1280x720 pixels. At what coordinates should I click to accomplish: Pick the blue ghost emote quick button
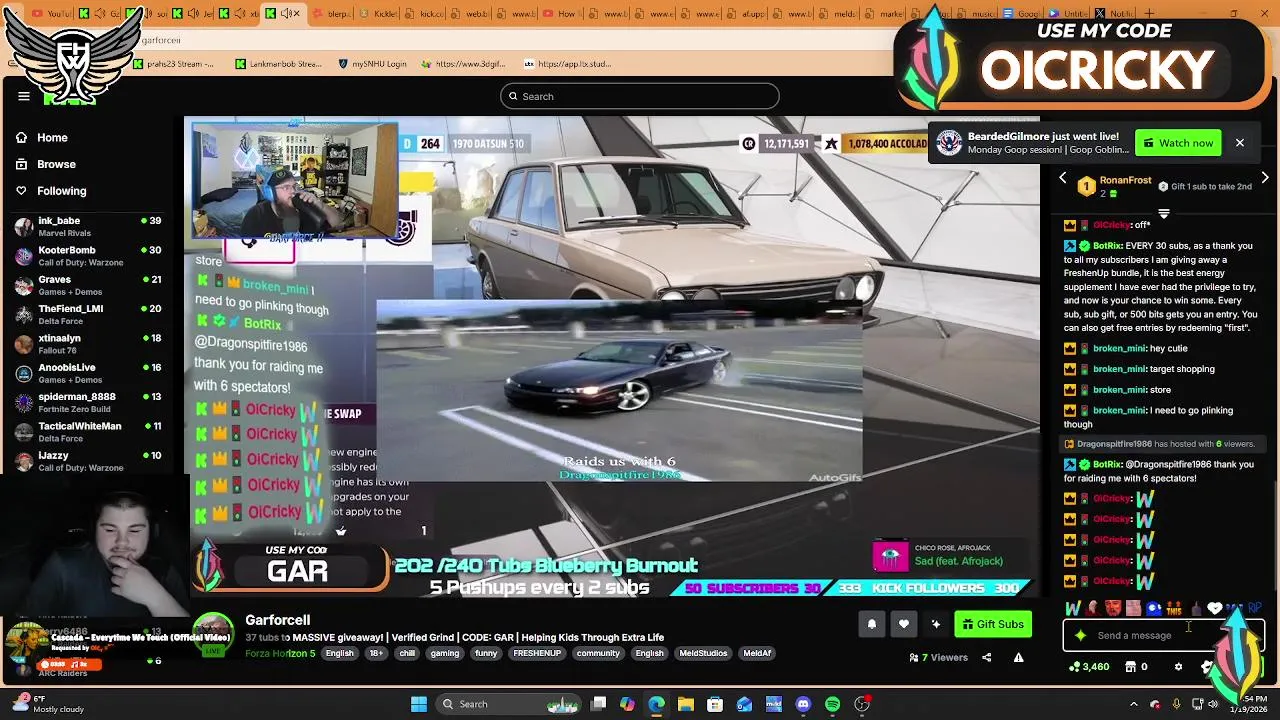pos(1154,608)
